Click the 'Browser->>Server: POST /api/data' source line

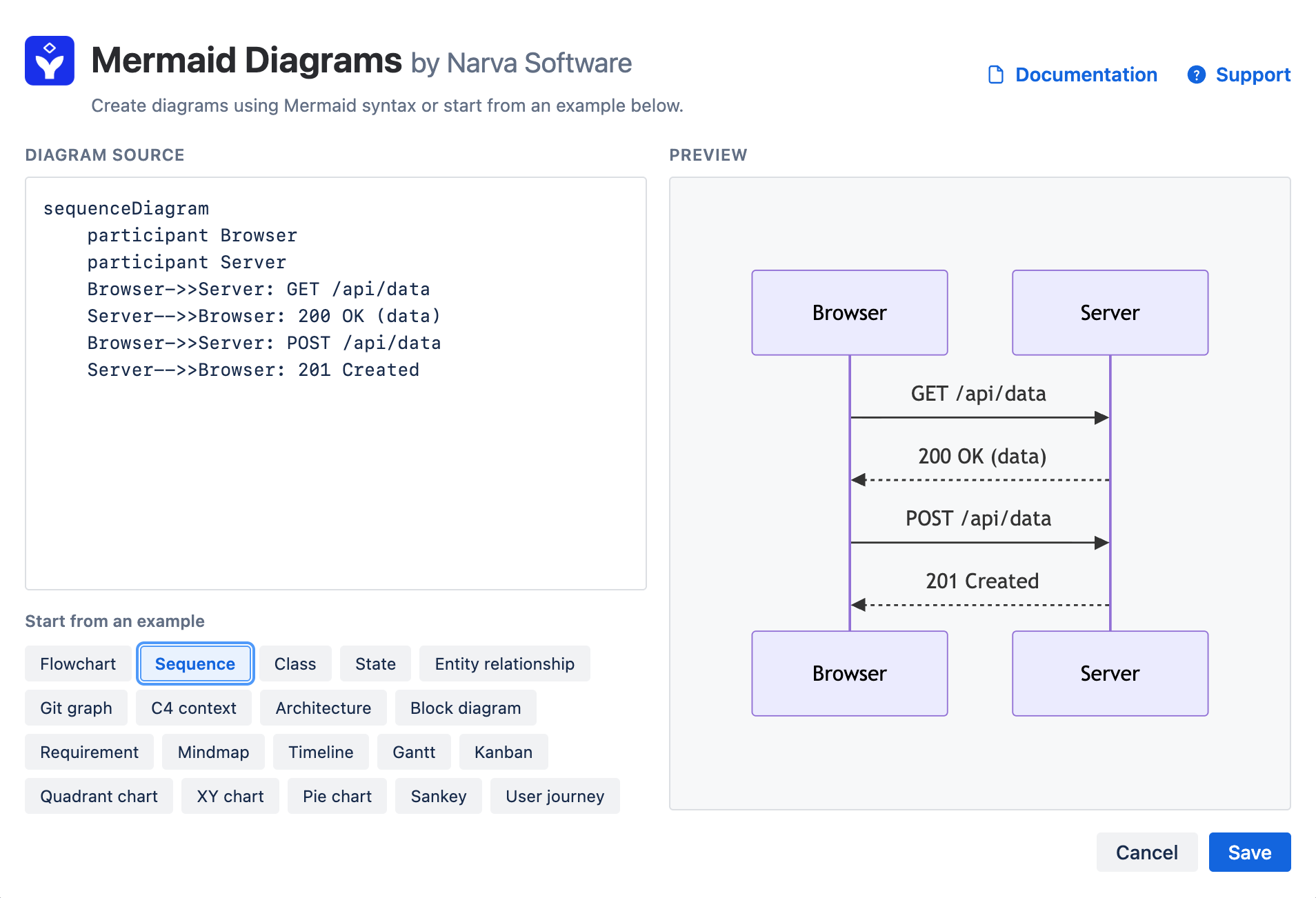click(264, 343)
